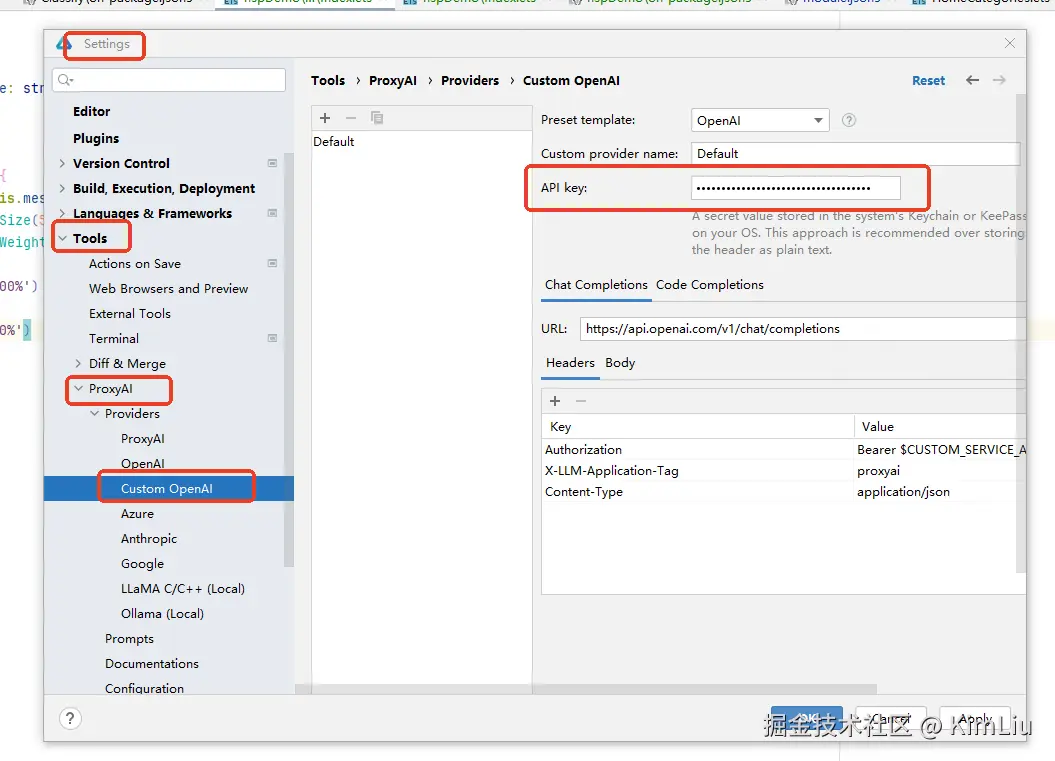Click the application/json value cell

(x=940, y=492)
